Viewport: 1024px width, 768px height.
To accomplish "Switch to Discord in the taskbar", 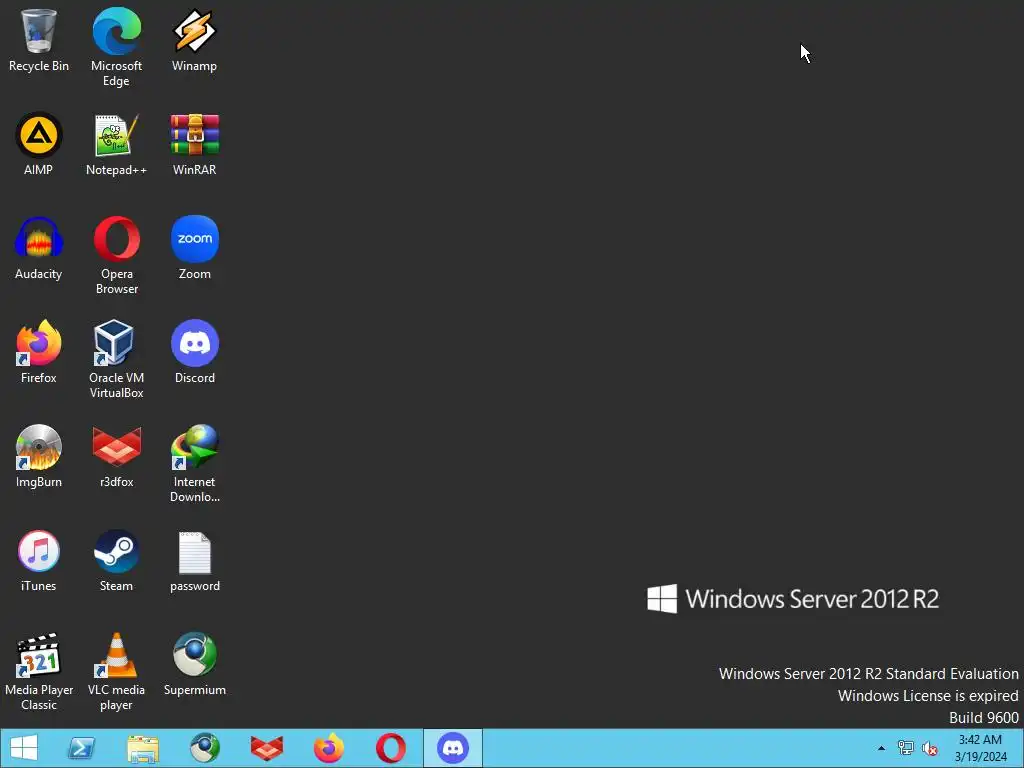I will pyautogui.click(x=453, y=748).
